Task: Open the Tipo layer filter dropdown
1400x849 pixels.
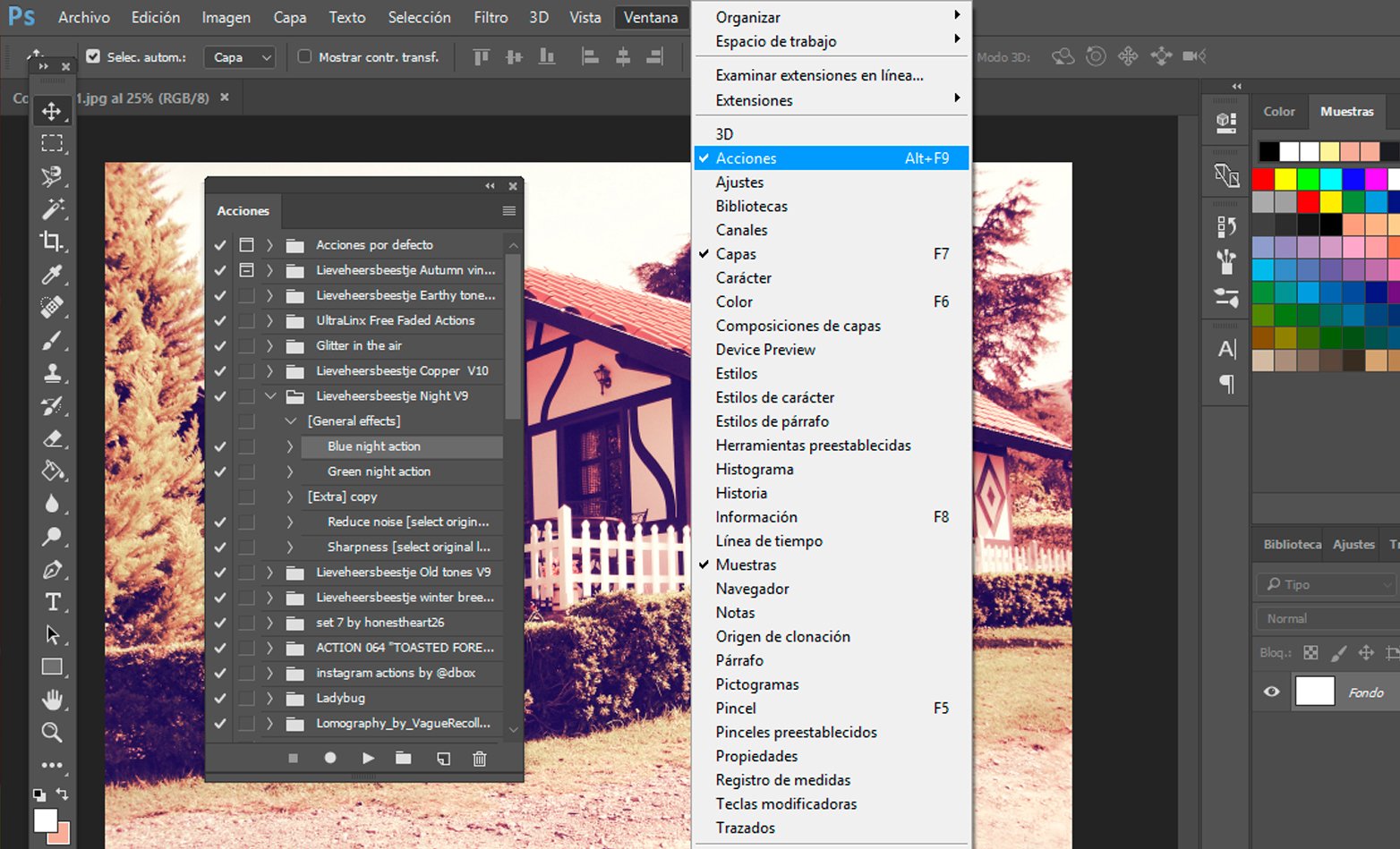Action: 1327,584
